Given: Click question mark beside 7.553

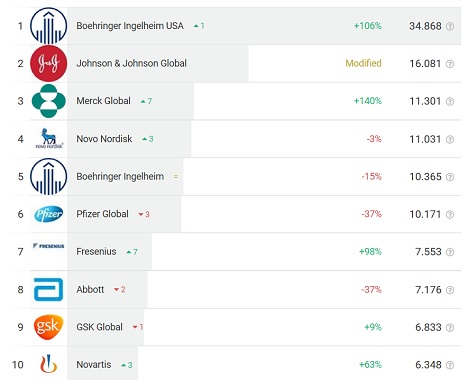Looking at the screenshot, I should pyautogui.click(x=450, y=252).
